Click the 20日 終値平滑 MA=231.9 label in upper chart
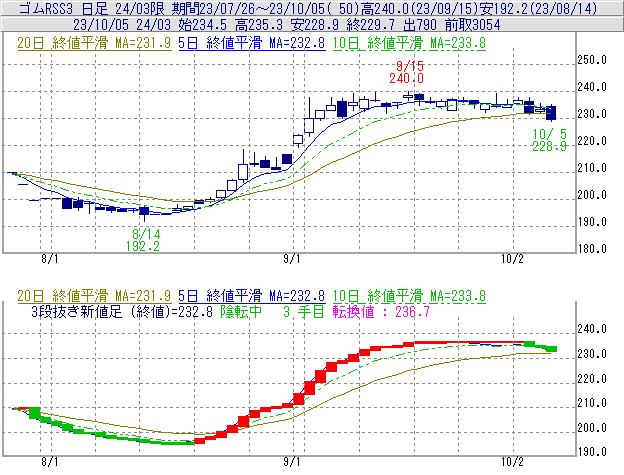The image size is (624, 475). [x=94, y=43]
